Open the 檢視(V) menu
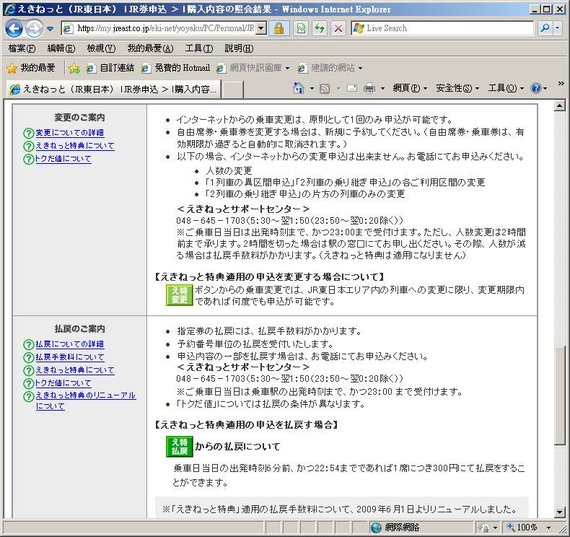 pos(101,48)
